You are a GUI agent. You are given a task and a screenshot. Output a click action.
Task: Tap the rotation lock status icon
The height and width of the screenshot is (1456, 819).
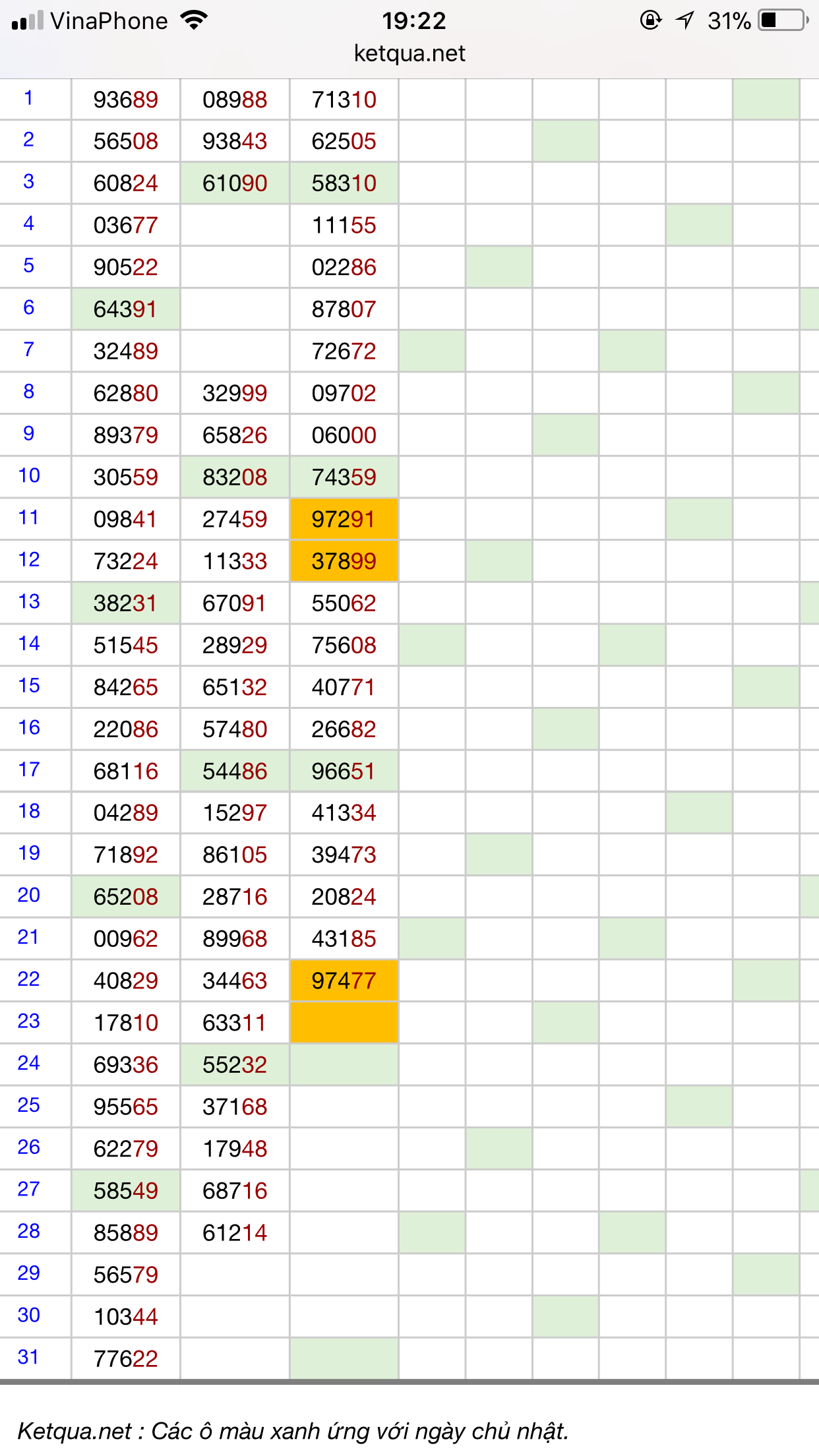tap(650, 20)
